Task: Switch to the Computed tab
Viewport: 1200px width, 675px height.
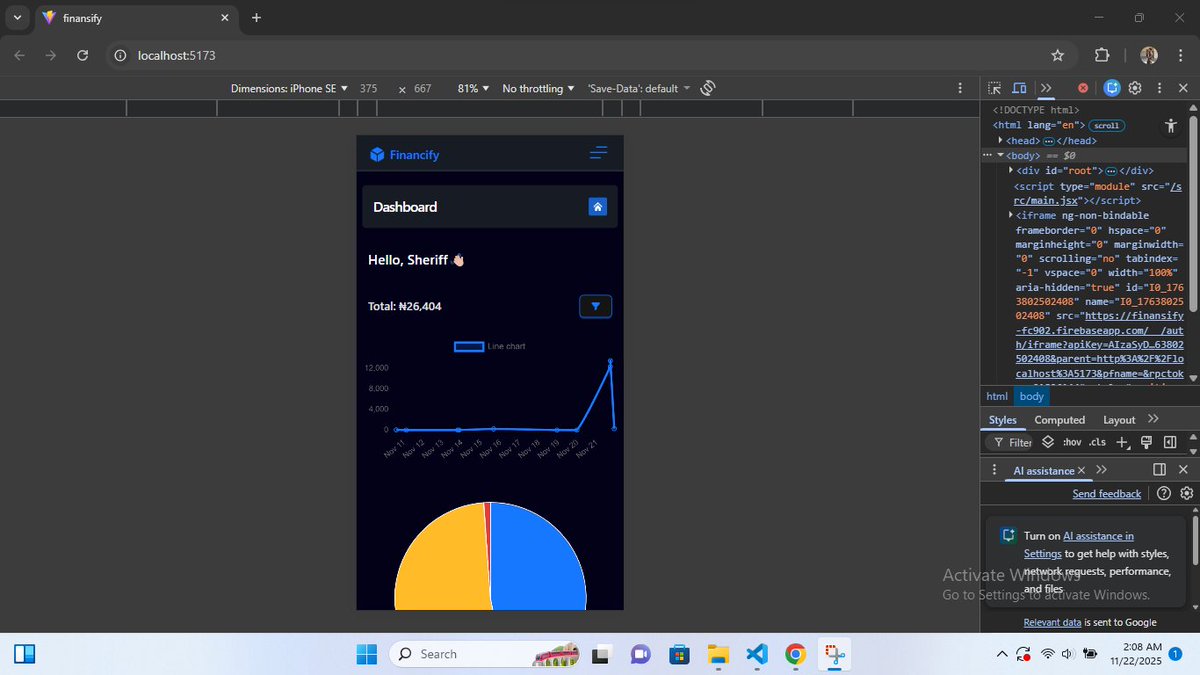Action: coord(1059,420)
